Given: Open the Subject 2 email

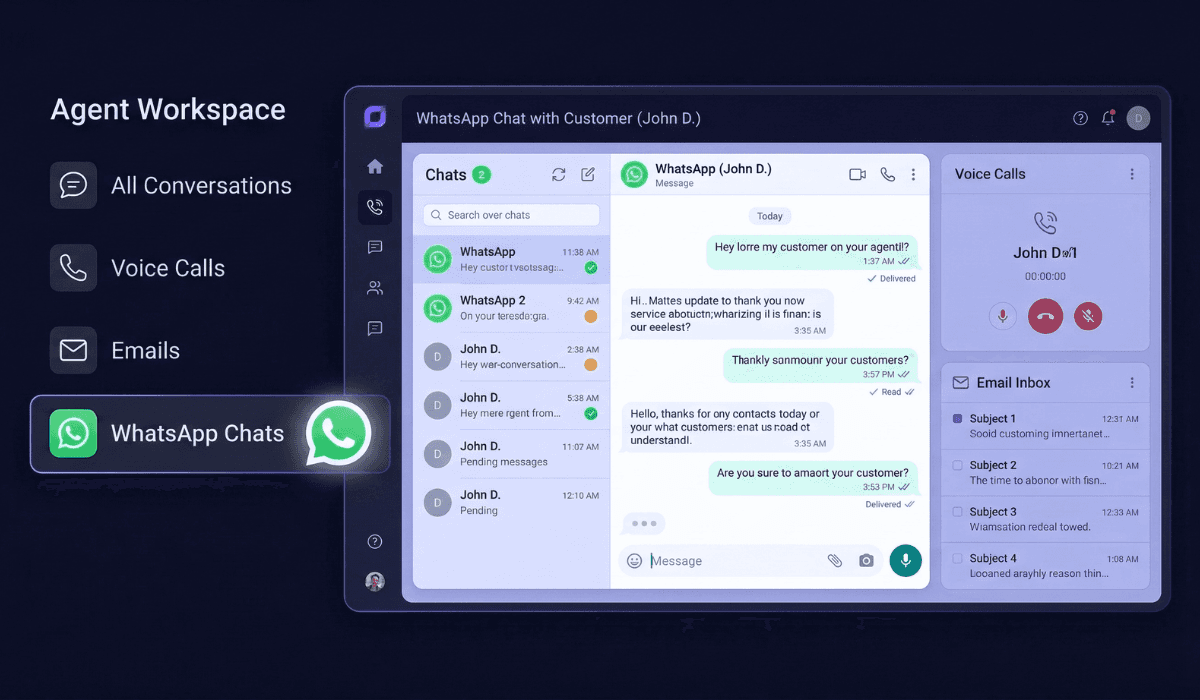Looking at the screenshot, I should pyautogui.click(x=1045, y=472).
